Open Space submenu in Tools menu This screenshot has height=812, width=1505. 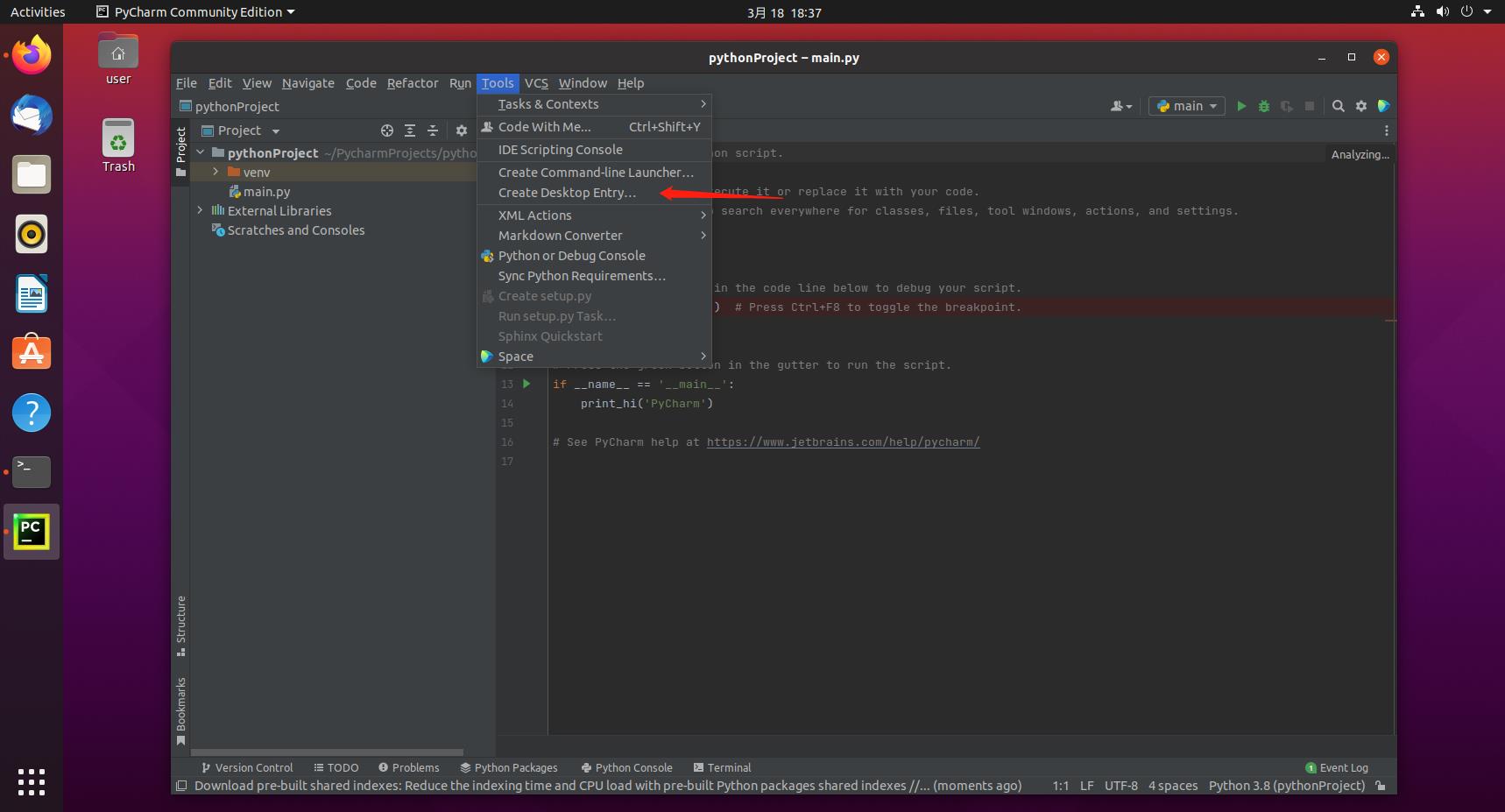(594, 357)
